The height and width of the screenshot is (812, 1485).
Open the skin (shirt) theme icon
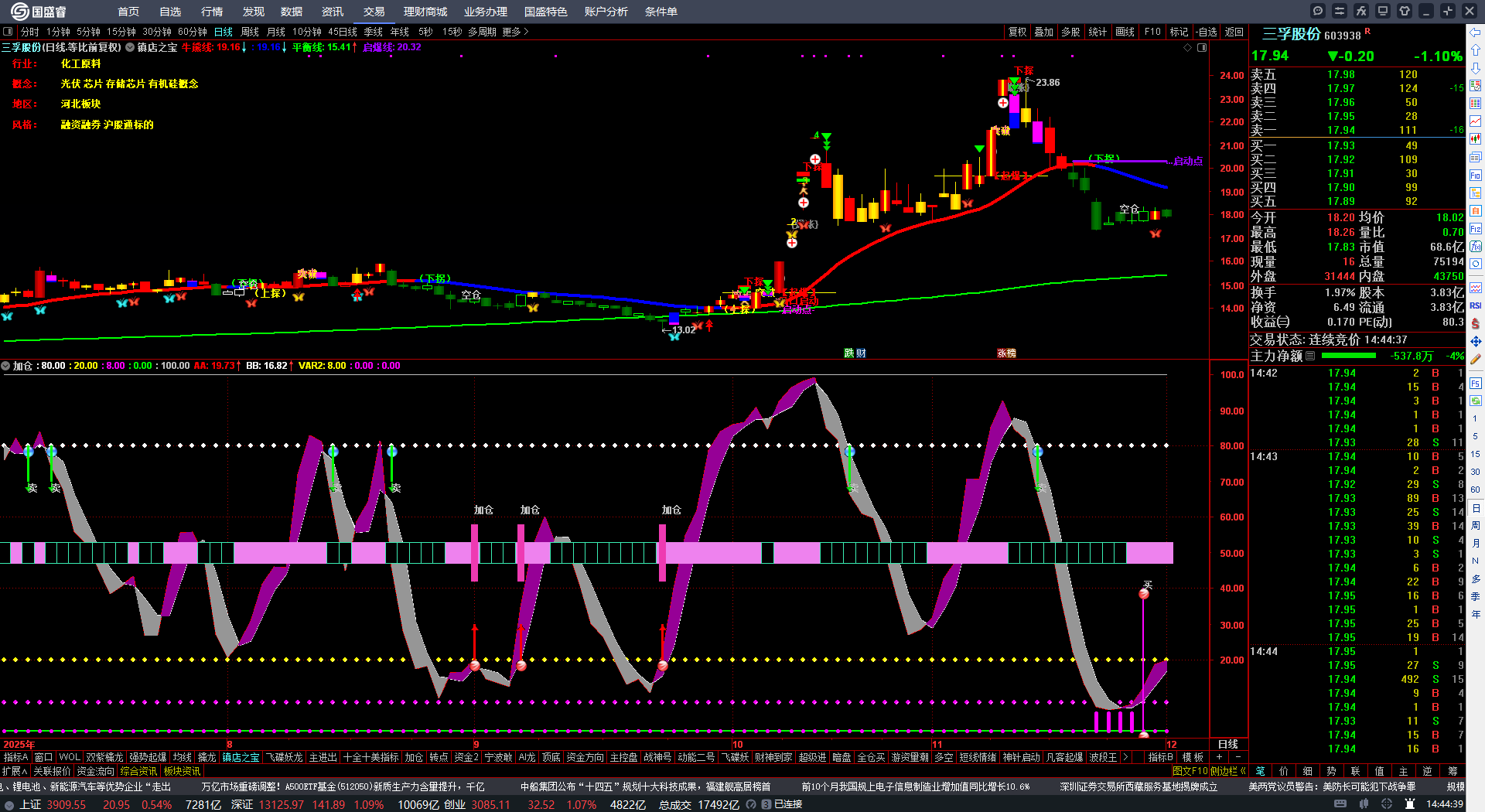(1405, 11)
